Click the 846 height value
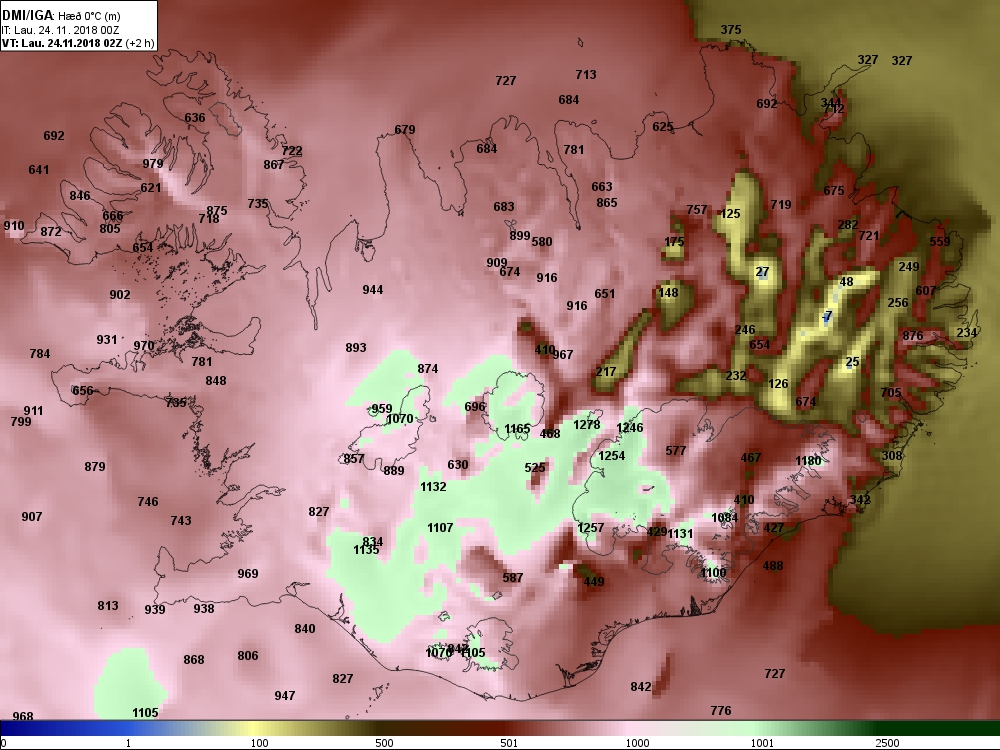 click(80, 196)
